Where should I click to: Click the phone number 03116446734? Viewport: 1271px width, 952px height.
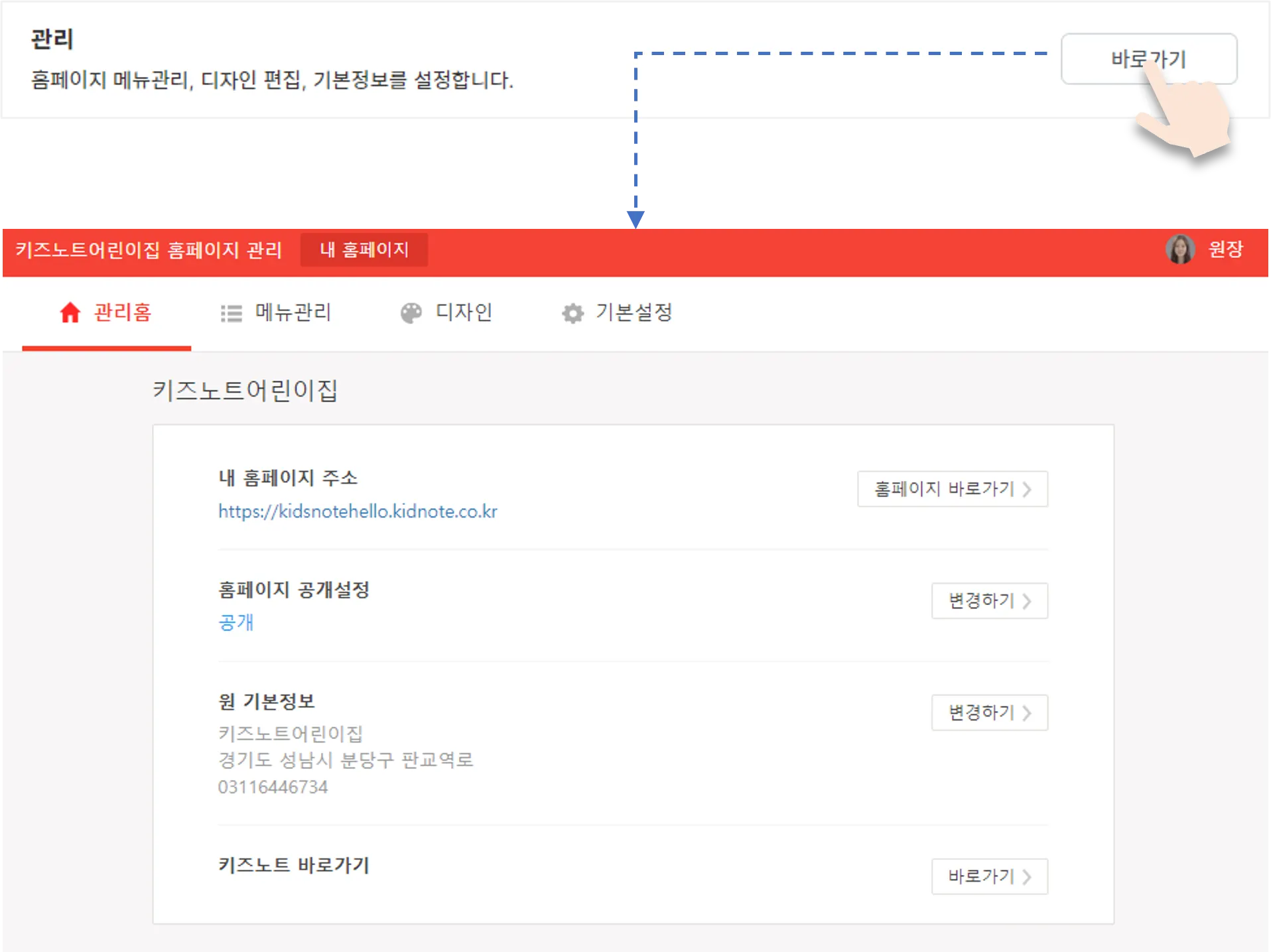click(x=273, y=787)
